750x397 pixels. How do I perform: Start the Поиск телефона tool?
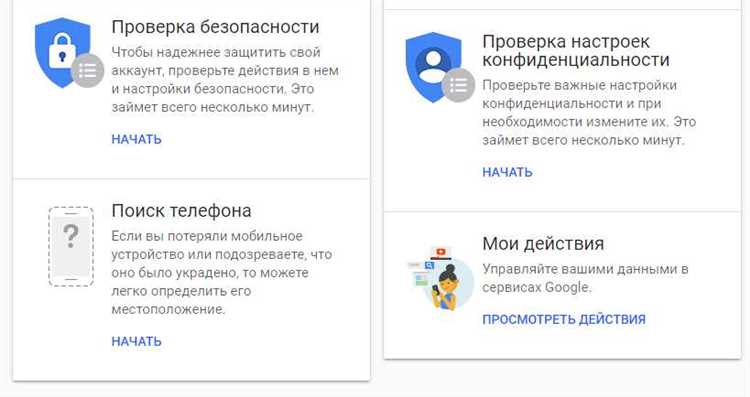[136, 342]
